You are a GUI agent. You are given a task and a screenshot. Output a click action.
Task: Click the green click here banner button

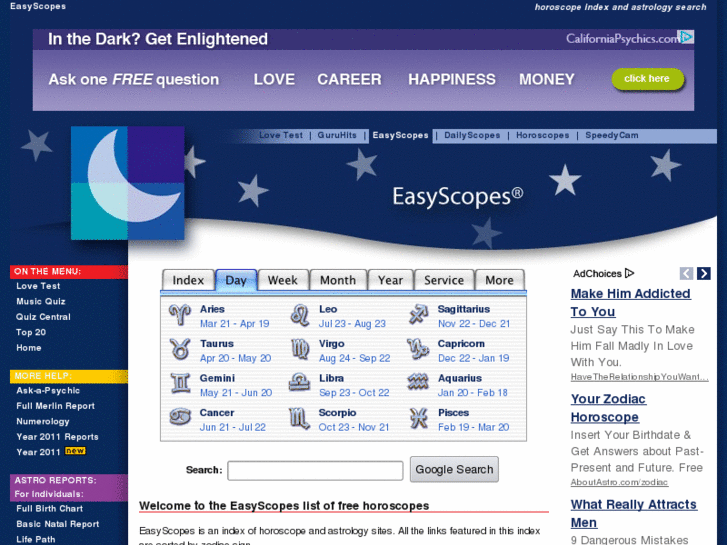[647, 79]
